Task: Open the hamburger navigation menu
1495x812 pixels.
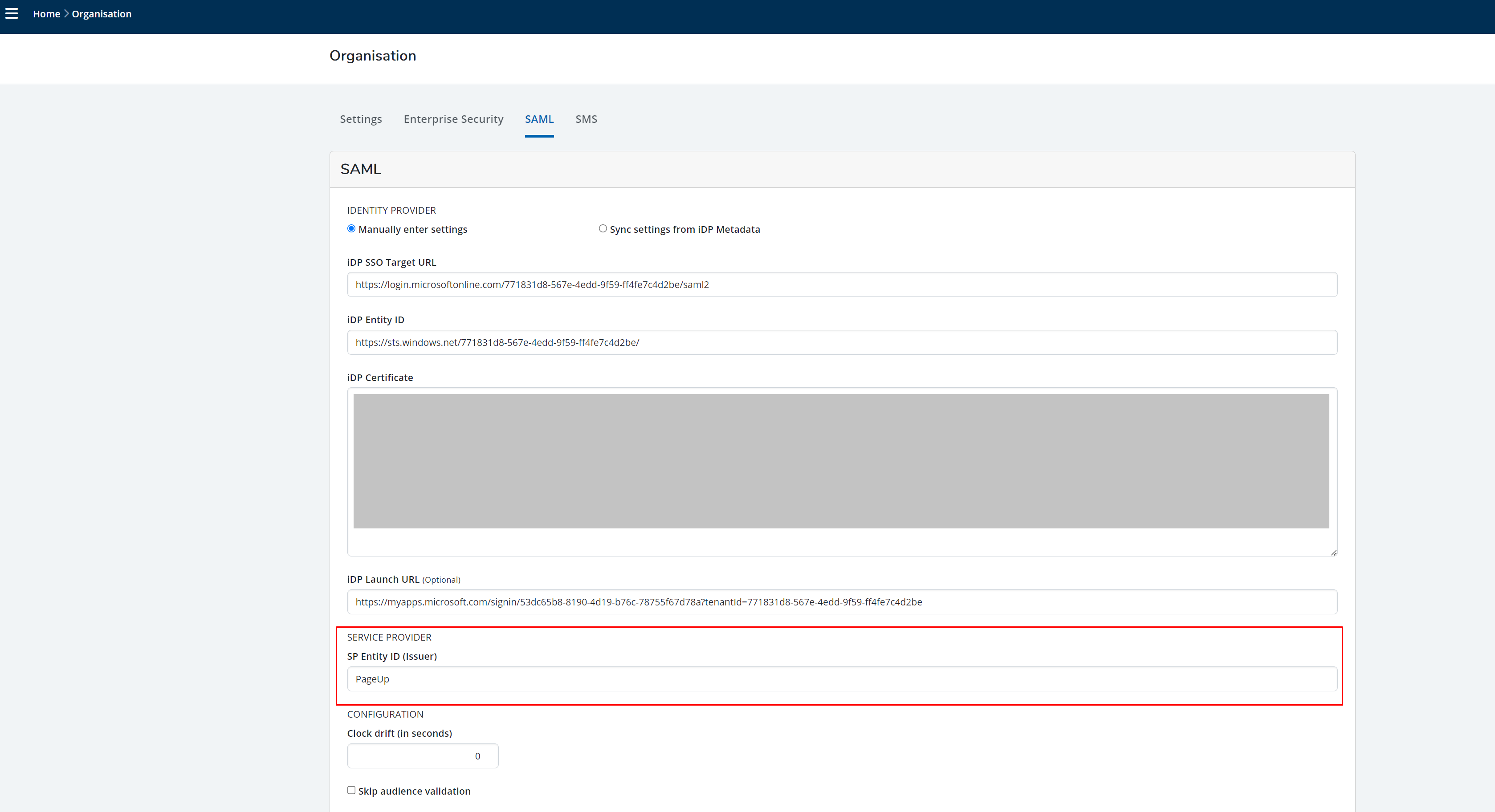Action: coord(12,13)
